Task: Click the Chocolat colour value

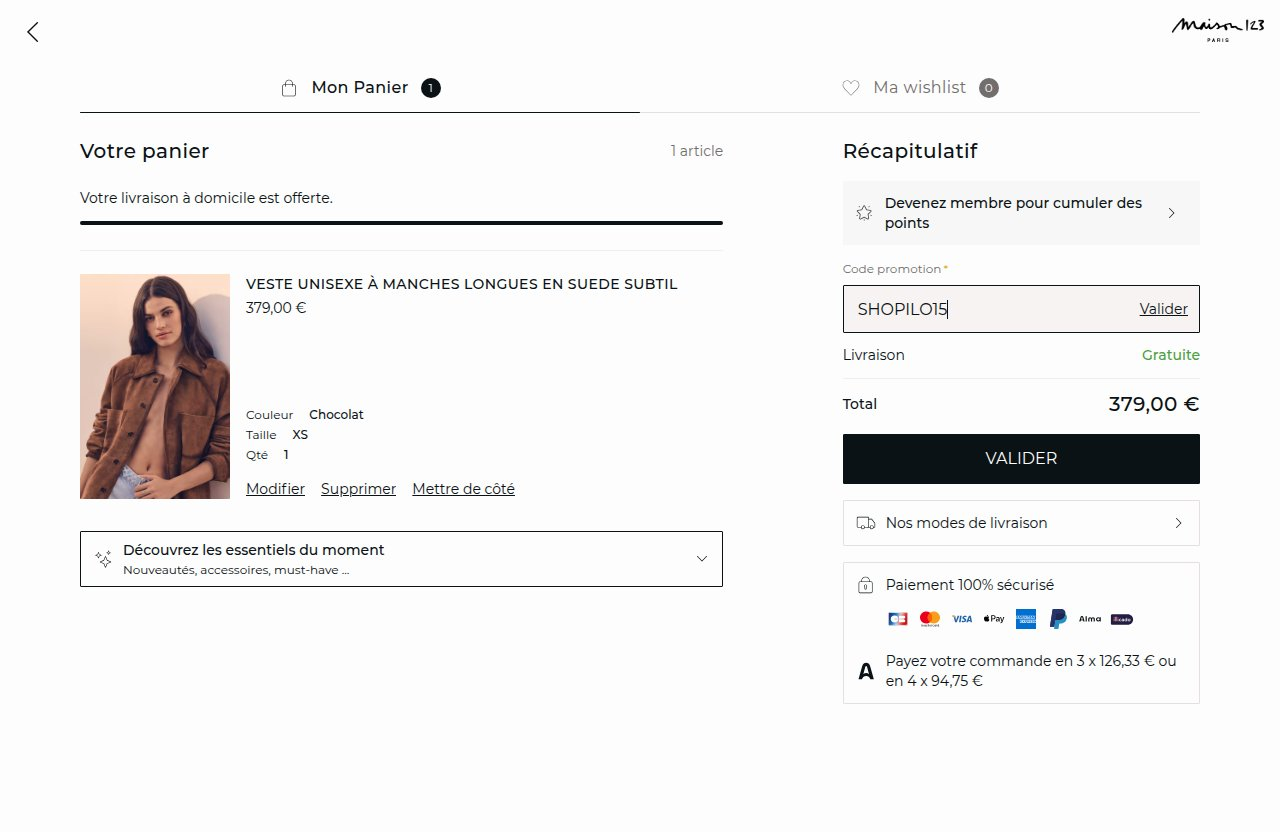Action: 336,415
